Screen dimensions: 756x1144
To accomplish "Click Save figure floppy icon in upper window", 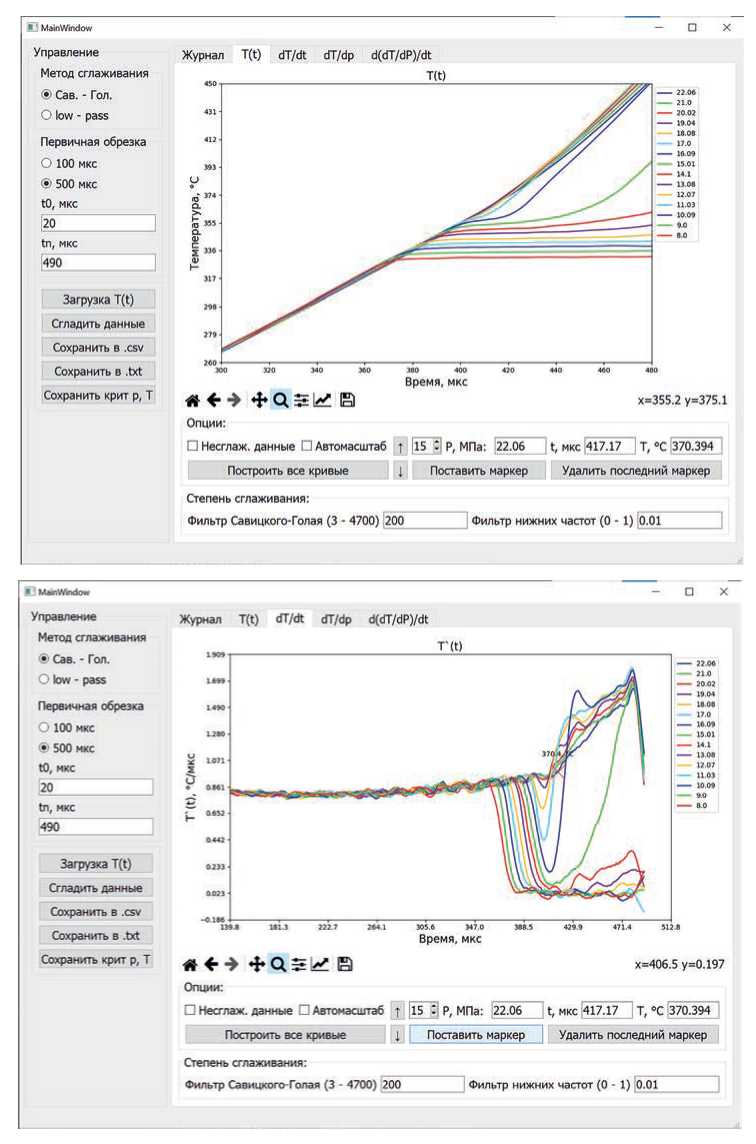I will (346, 401).
